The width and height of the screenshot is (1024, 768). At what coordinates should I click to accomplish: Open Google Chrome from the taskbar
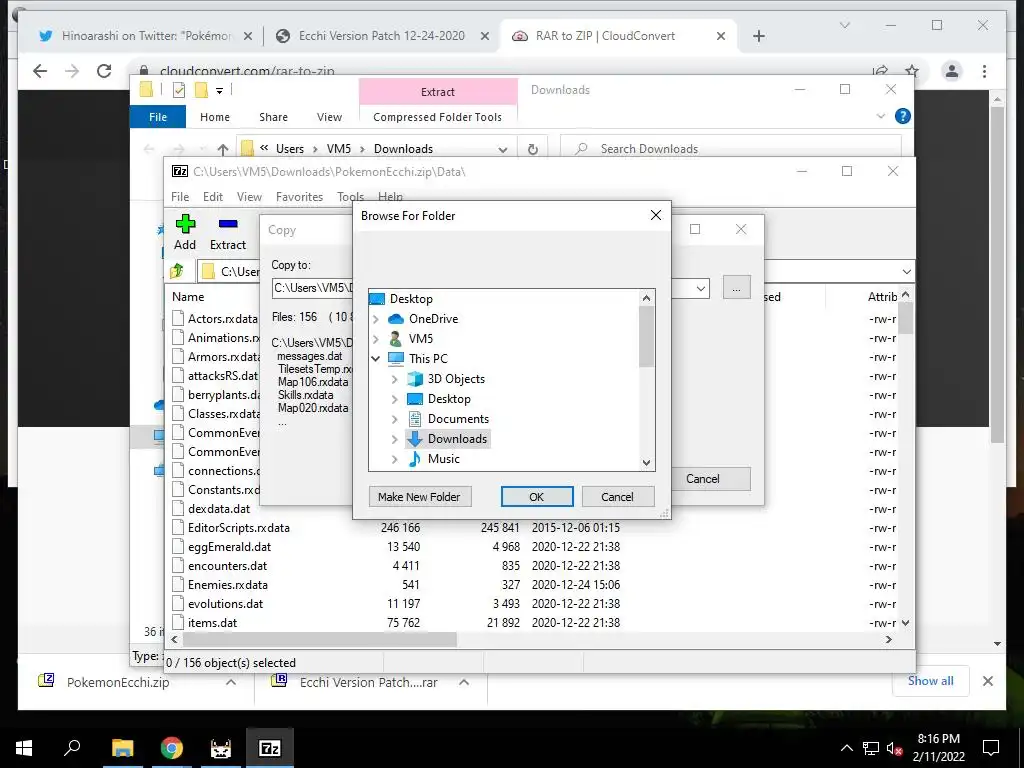tap(172, 748)
